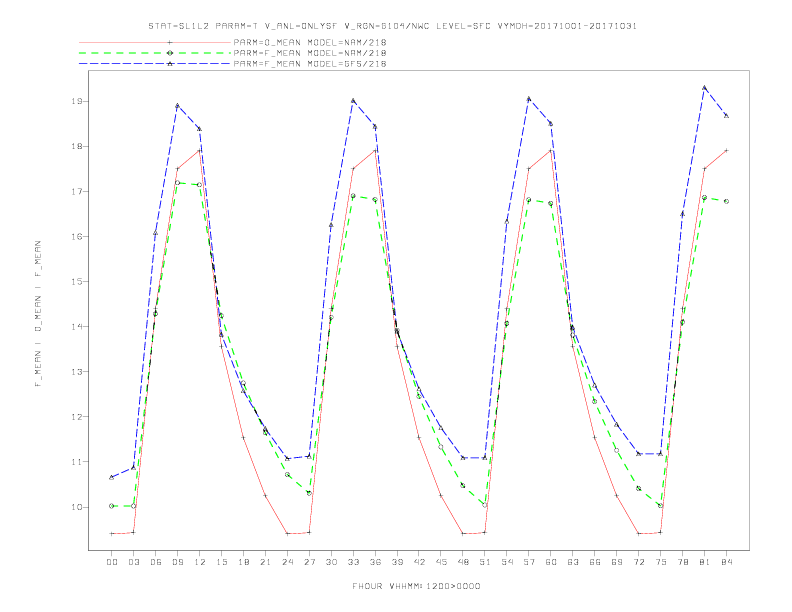Click x-axis forecast hour label 15
Viewport: 792px width, 612px height.
pyautogui.click(x=221, y=562)
